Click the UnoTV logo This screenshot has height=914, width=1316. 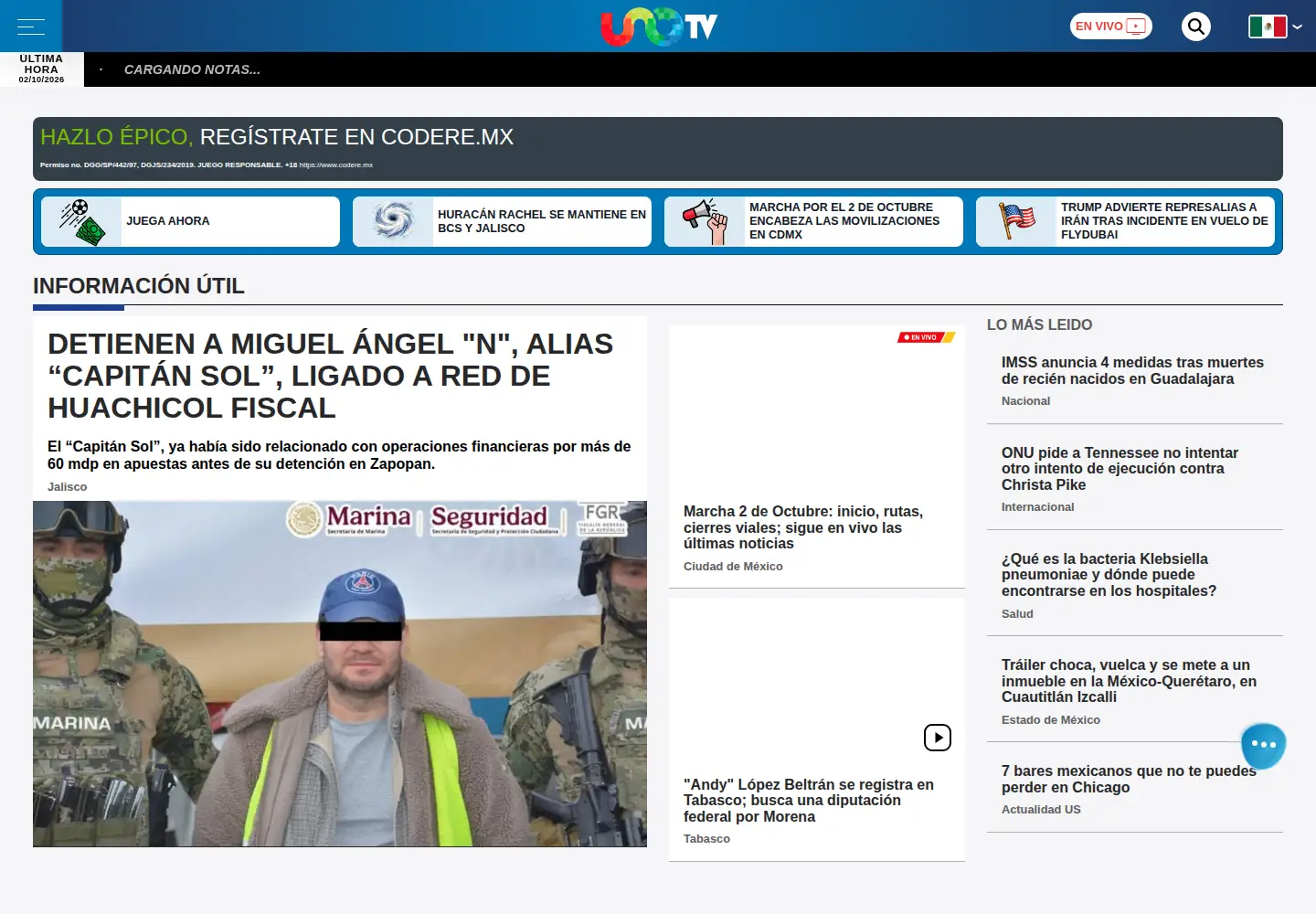pos(659,27)
